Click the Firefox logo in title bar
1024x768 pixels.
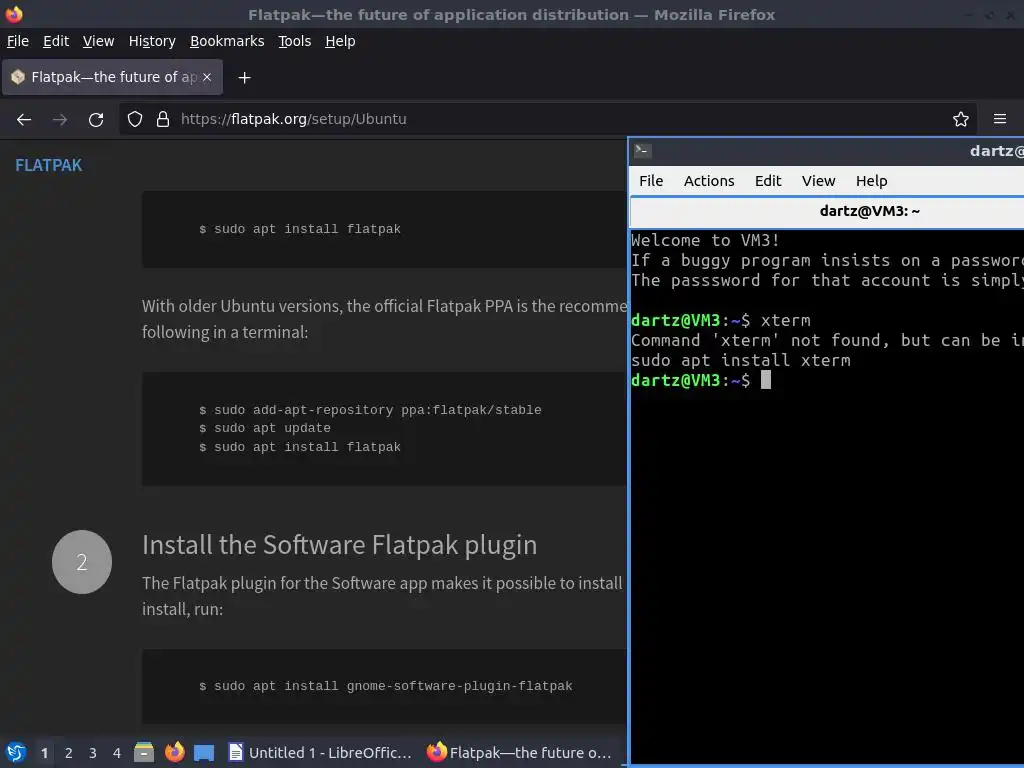pos(14,14)
